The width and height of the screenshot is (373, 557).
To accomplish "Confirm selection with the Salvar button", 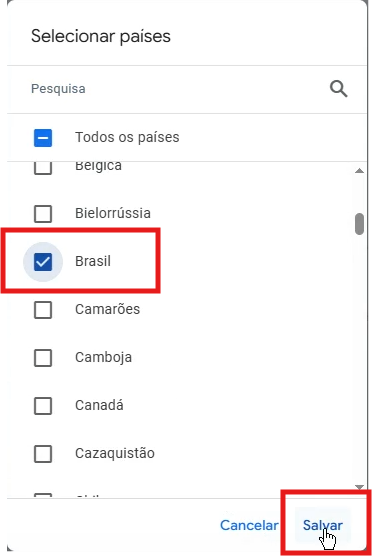I will click(x=323, y=525).
